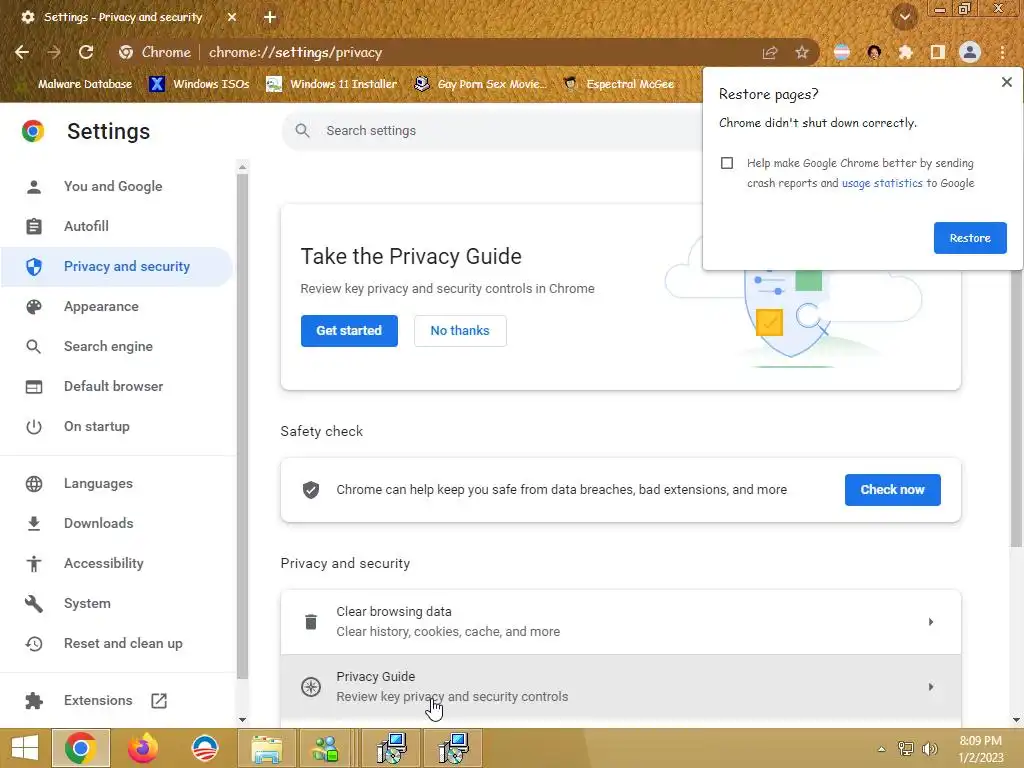This screenshot has width=1024, height=768.
Task: Select Autofill in sidebar
Action: click(86, 226)
